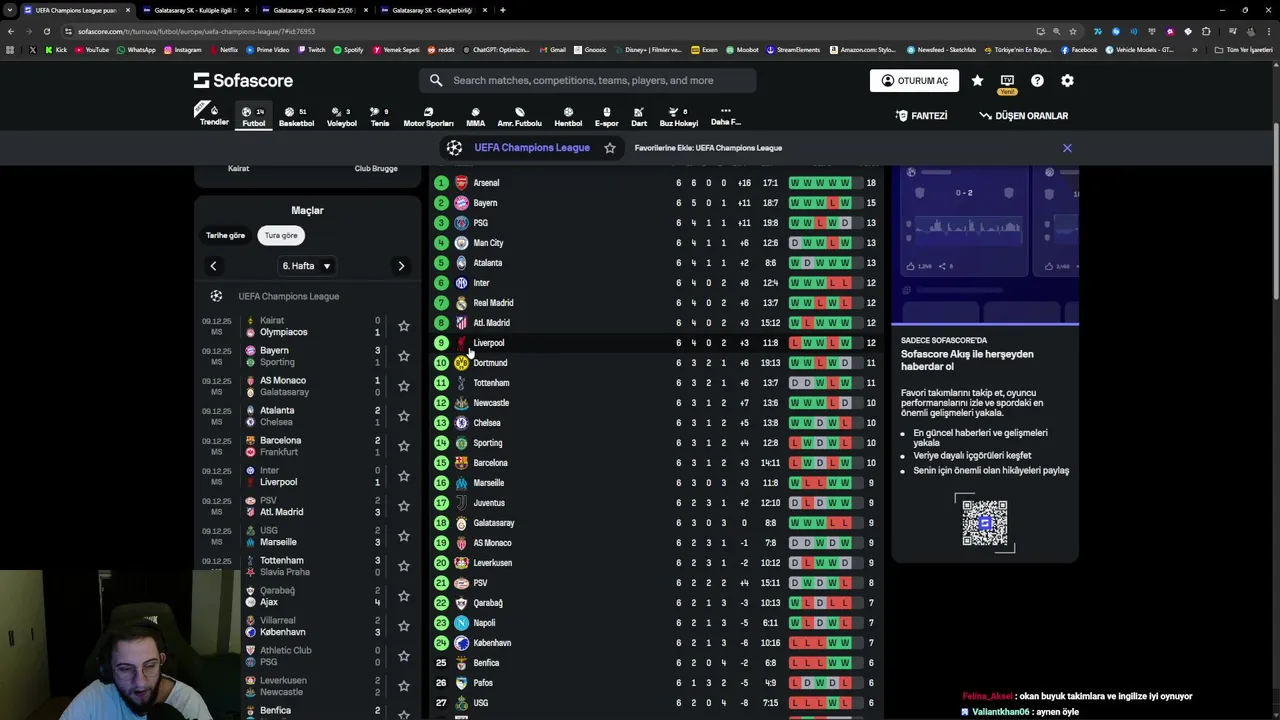The image size is (1280, 720).
Task: Switch to Trendler section
Action: tap(214, 116)
